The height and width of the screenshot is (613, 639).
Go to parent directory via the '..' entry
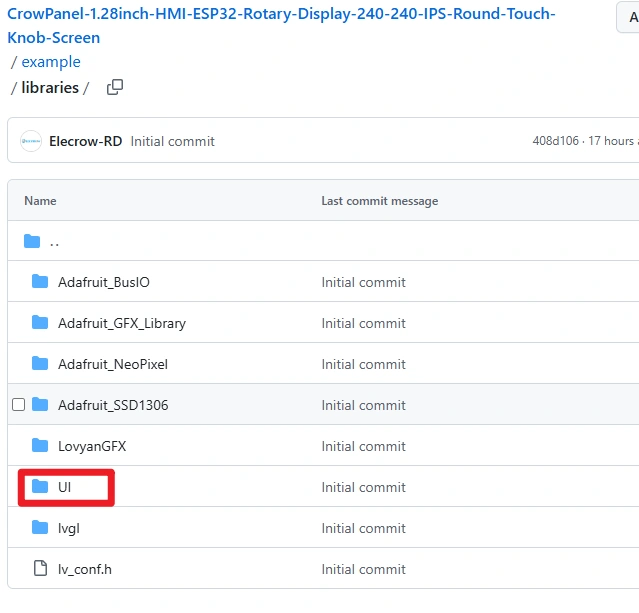tap(54, 242)
